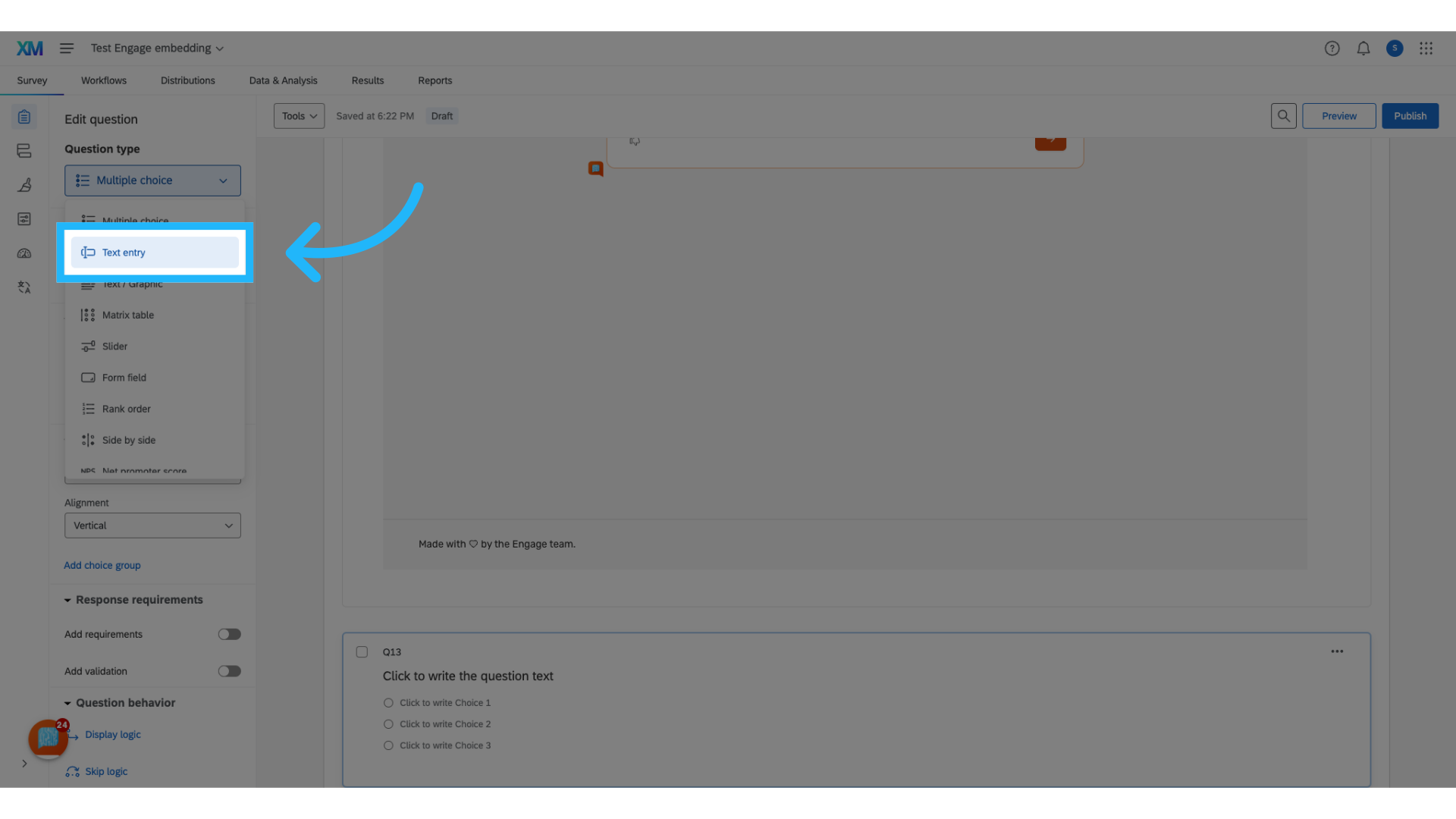Open Skip logic link

[x=106, y=772]
